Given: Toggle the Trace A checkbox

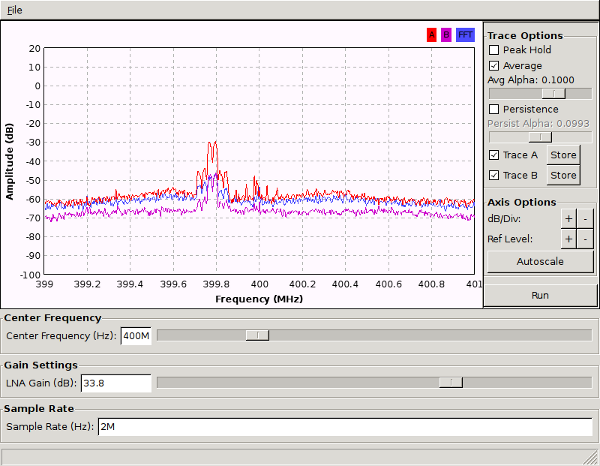Looking at the screenshot, I should pyautogui.click(x=494, y=155).
